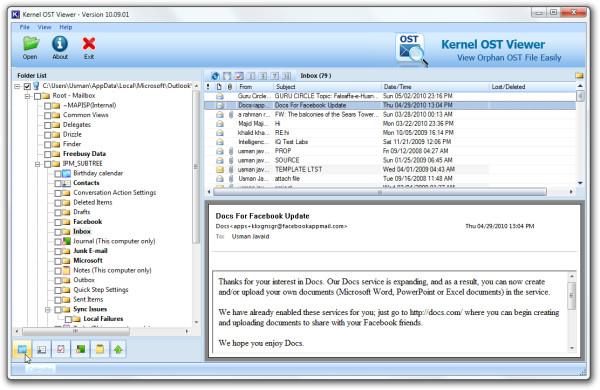Screen dimensions: 600x390
Task: Check the Delegates folder checkbox
Action: coord(47,125)
